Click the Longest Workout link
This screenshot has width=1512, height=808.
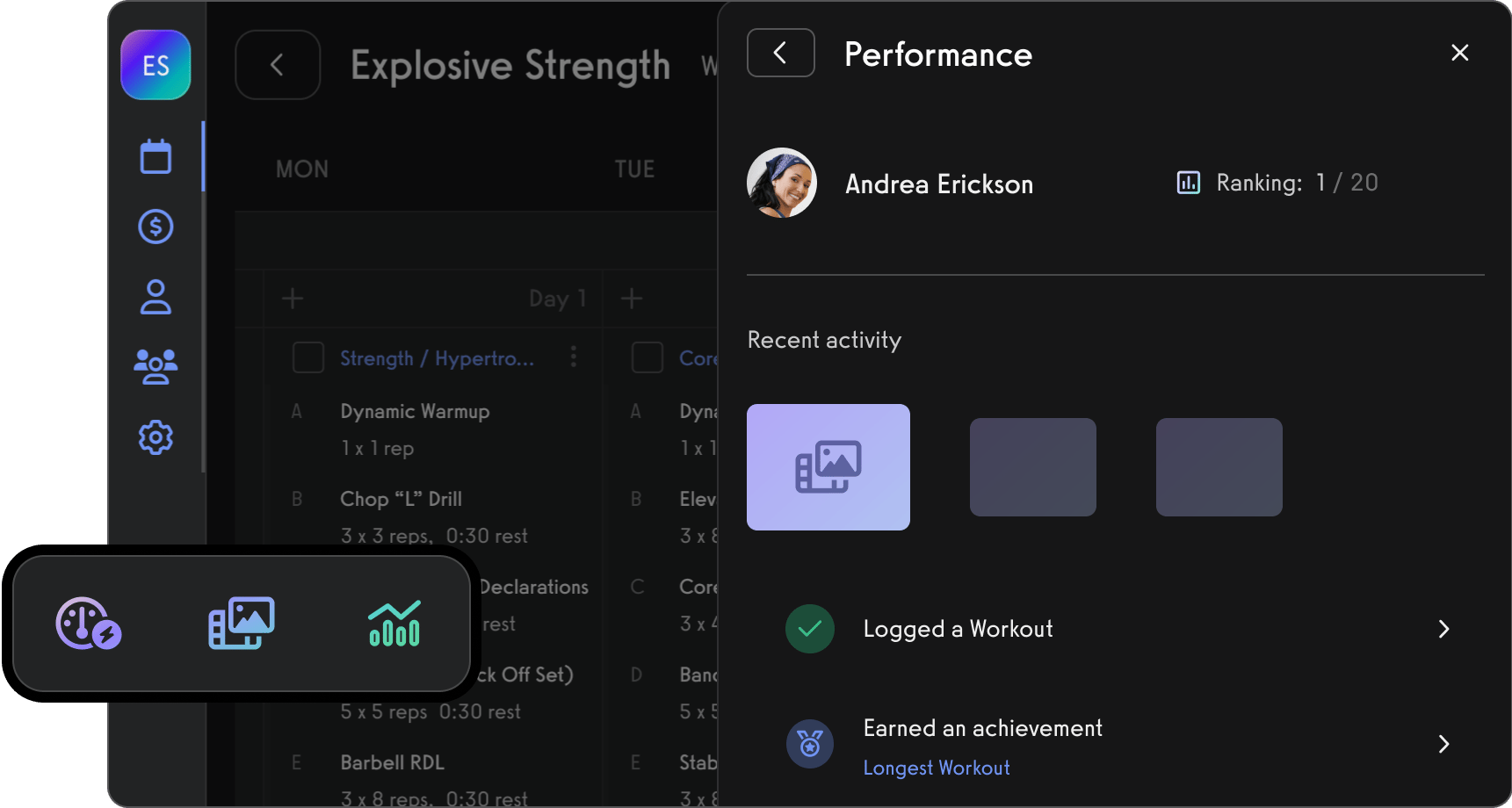click(936, 767)
